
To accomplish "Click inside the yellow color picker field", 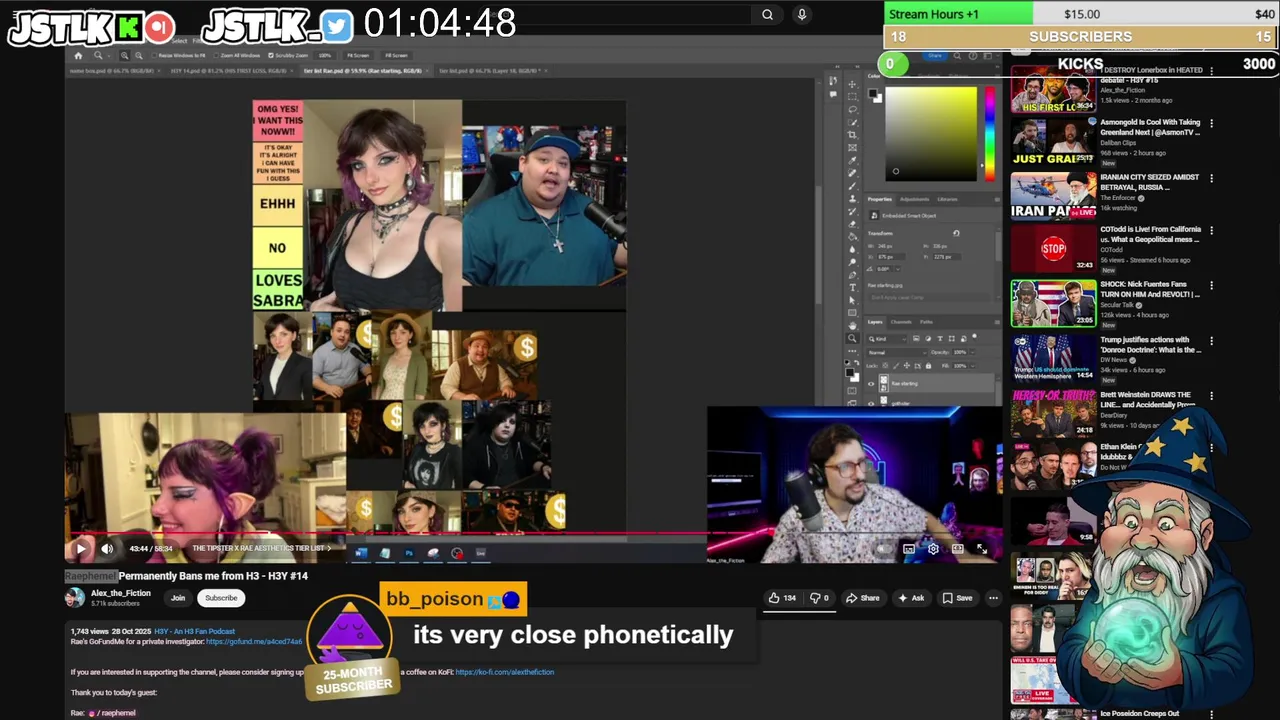I will point(931,133).
